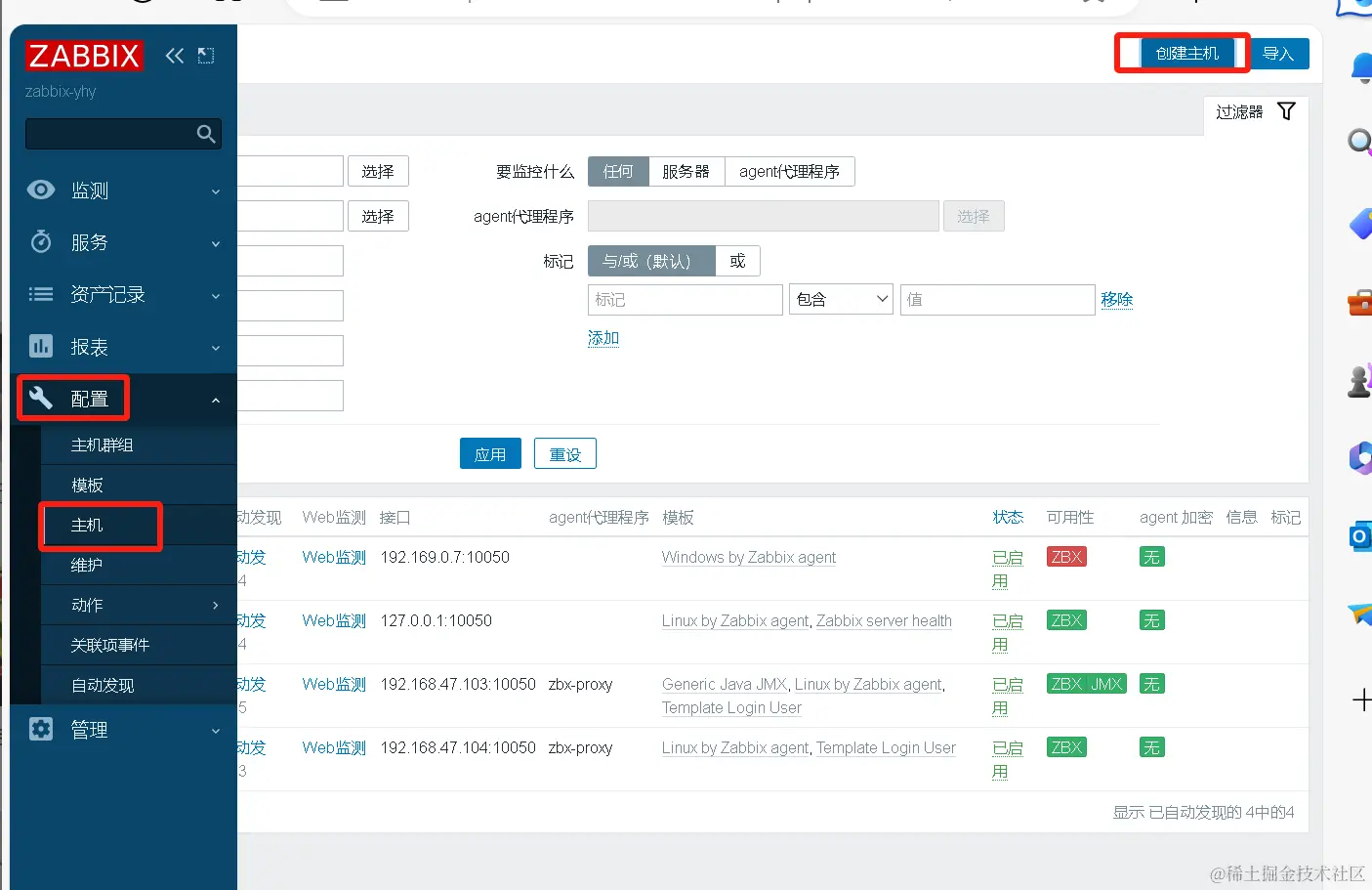Expand the 动作 submenu arrow
The image size is (1372, 890).
(x=216, y=606)
